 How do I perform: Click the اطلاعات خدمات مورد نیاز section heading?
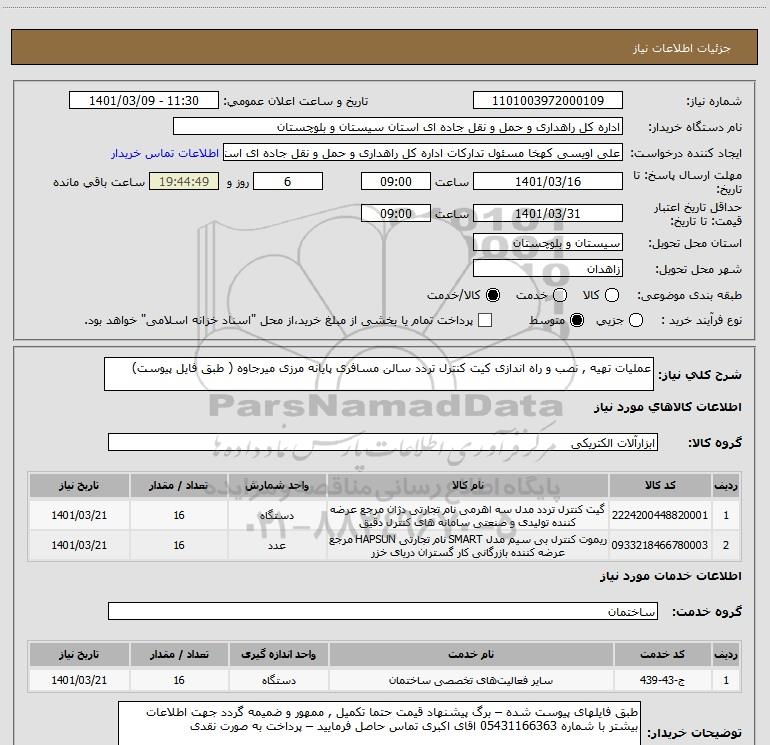[x=671, y=576]
